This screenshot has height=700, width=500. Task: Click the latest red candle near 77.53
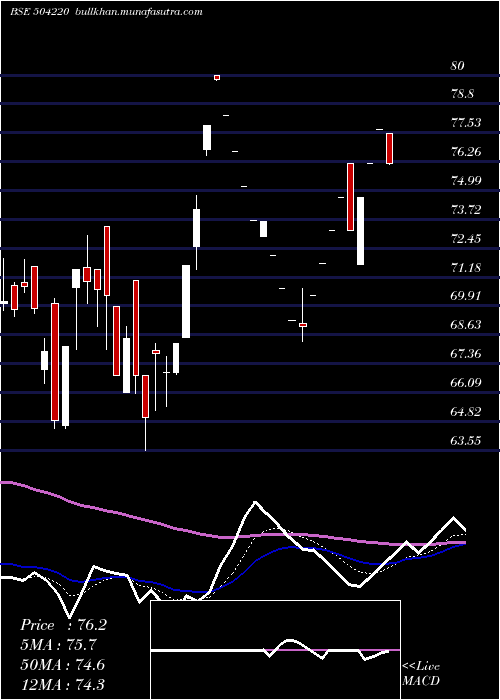pyautogui.click(x=390, y=149)
